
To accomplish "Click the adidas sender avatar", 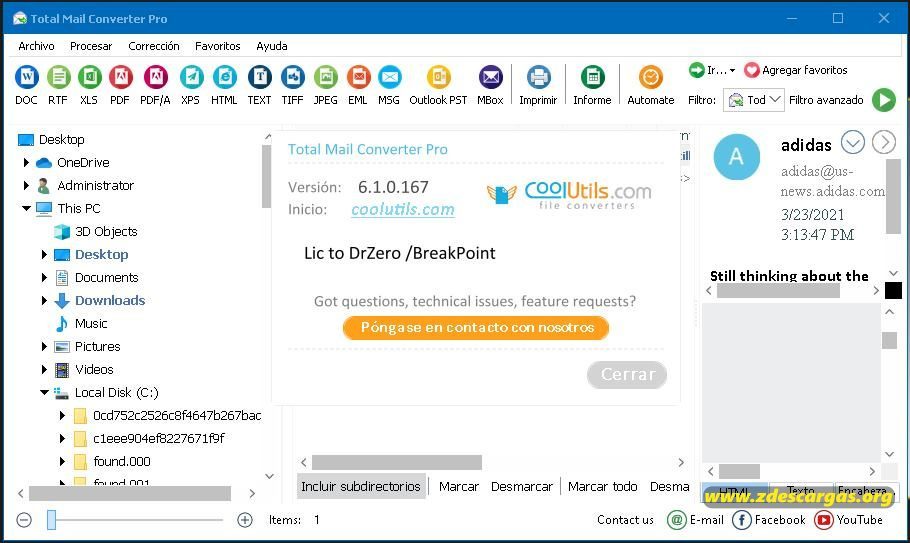I will pyautogui.click(x=736, y=157).
